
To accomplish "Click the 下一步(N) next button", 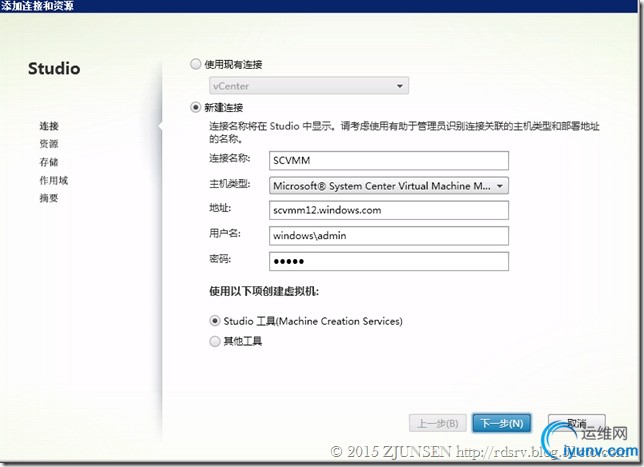I will click(501, 423).
